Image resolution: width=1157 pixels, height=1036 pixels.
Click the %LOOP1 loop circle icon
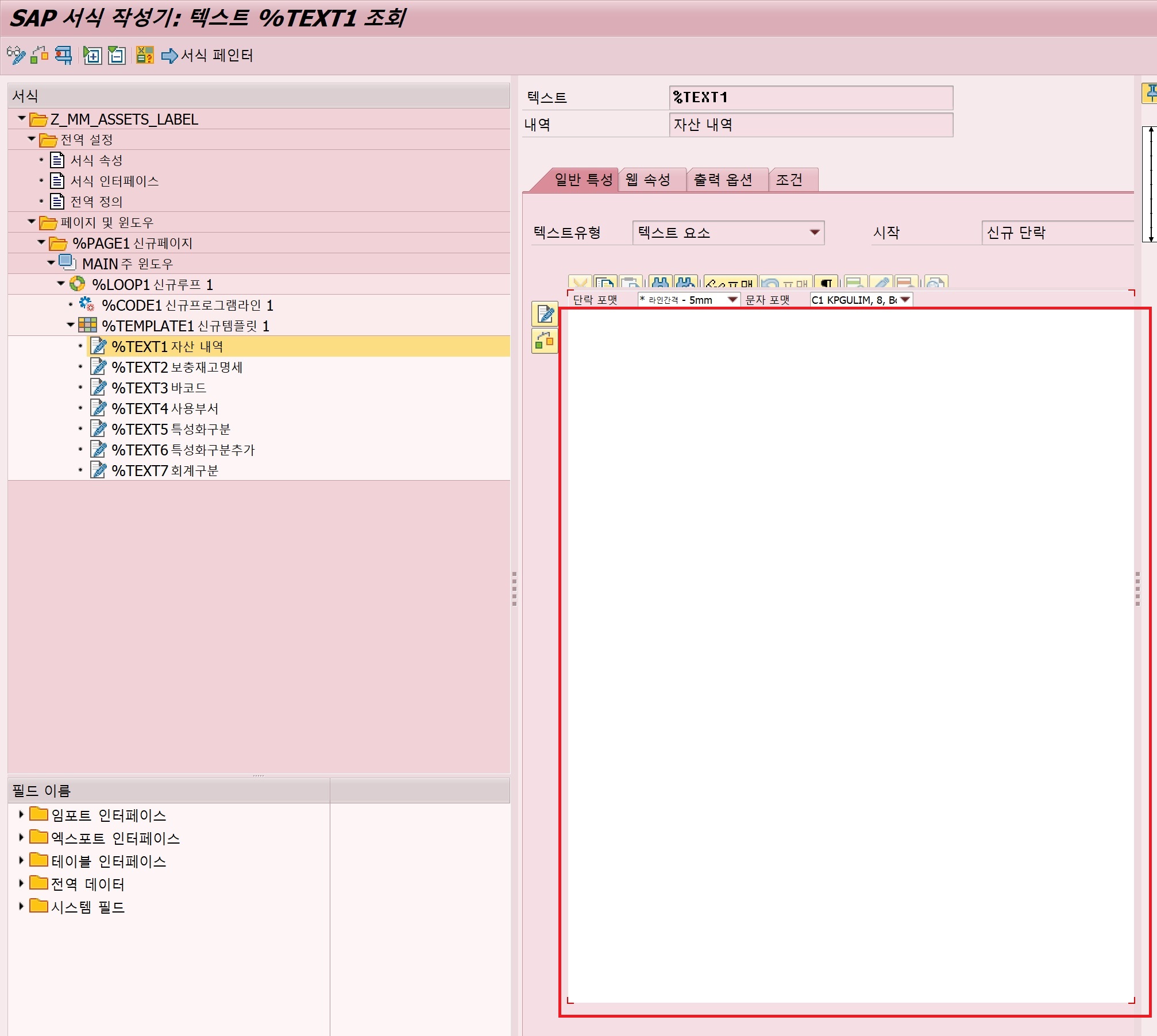coord(77,284)
